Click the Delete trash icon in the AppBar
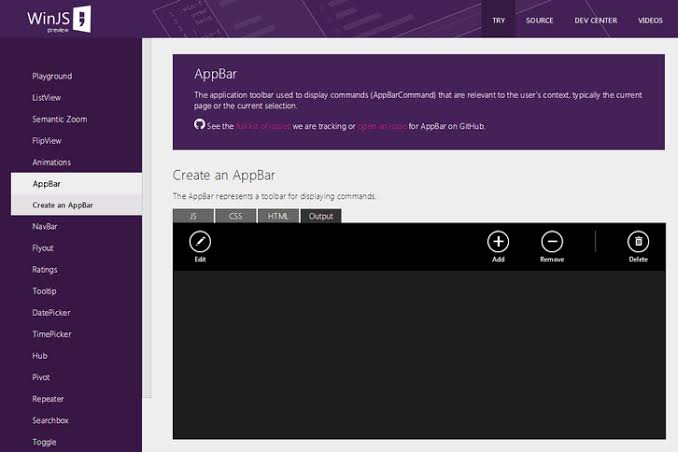This screenshot has width=678, height=452. point(638,241)
